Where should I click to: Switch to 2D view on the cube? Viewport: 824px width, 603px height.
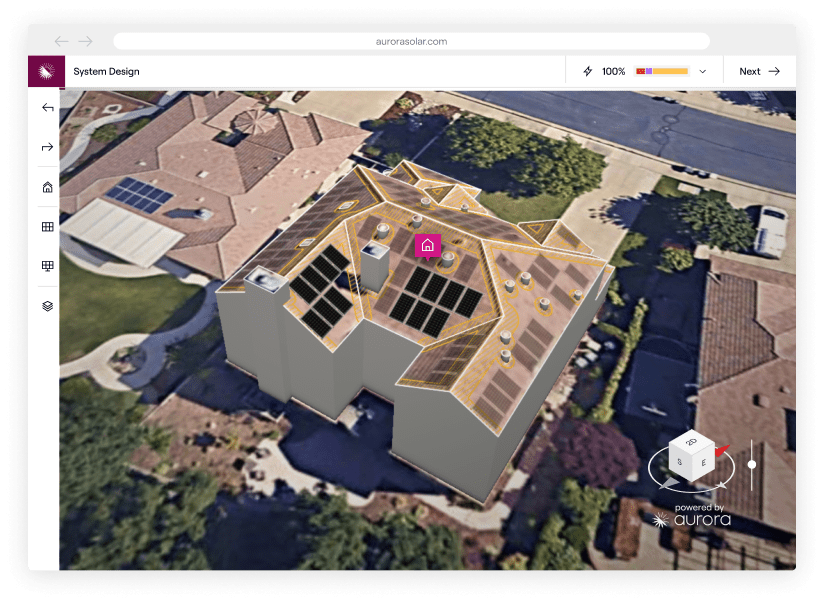pos(692,442)
